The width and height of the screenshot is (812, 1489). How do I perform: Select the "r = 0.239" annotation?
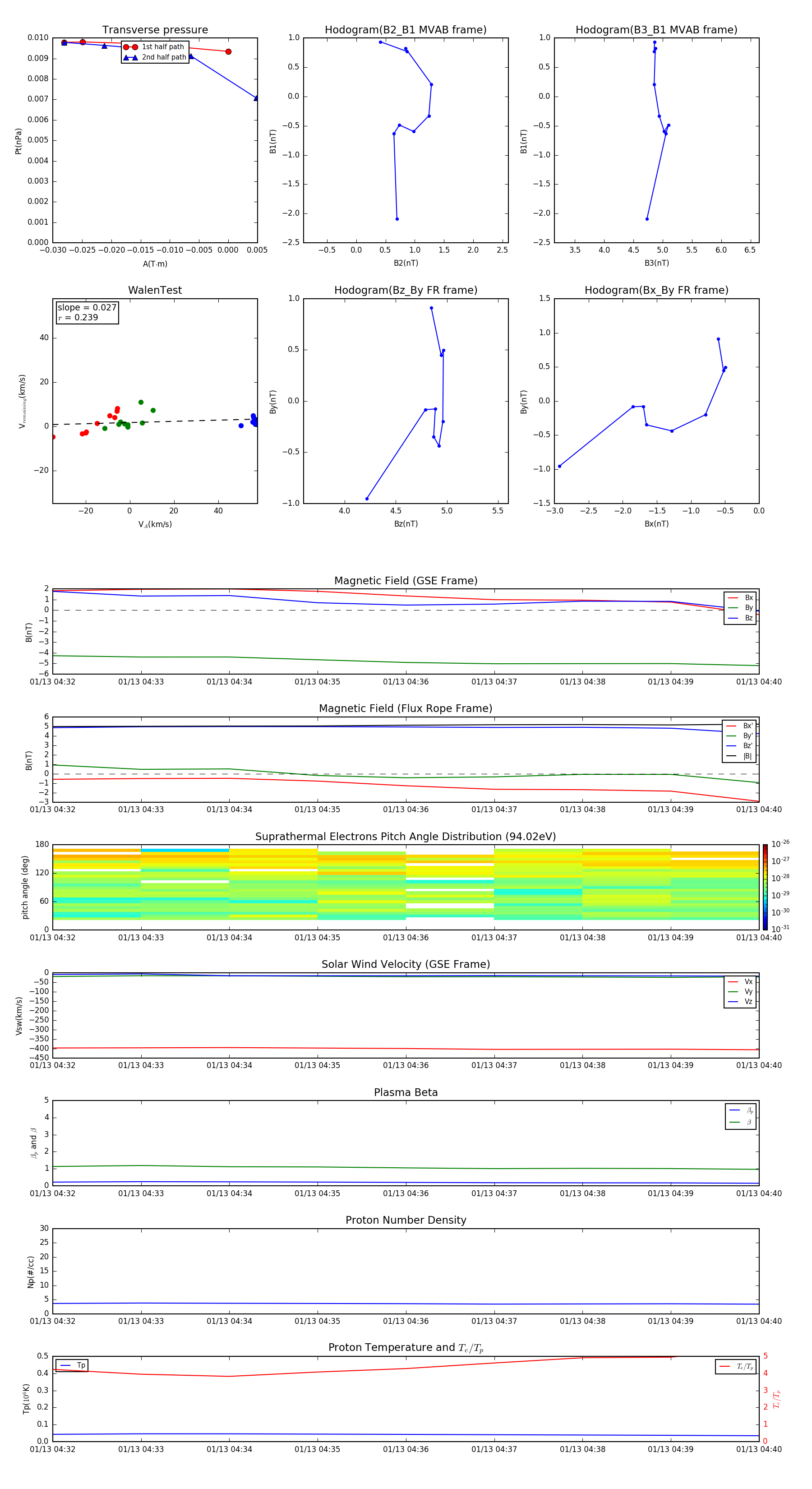[78, 317]
